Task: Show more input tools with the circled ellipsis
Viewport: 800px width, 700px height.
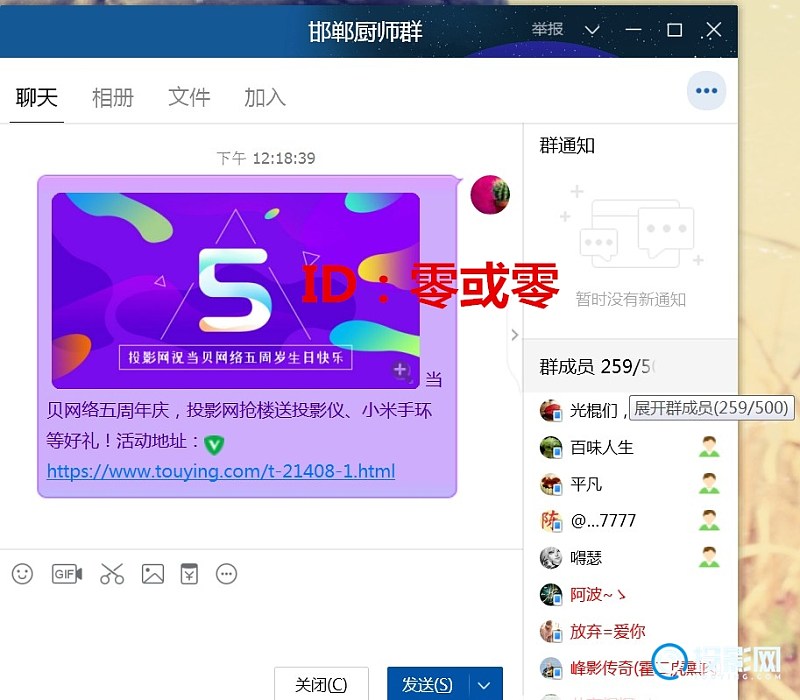Action: tap(227, 574)
